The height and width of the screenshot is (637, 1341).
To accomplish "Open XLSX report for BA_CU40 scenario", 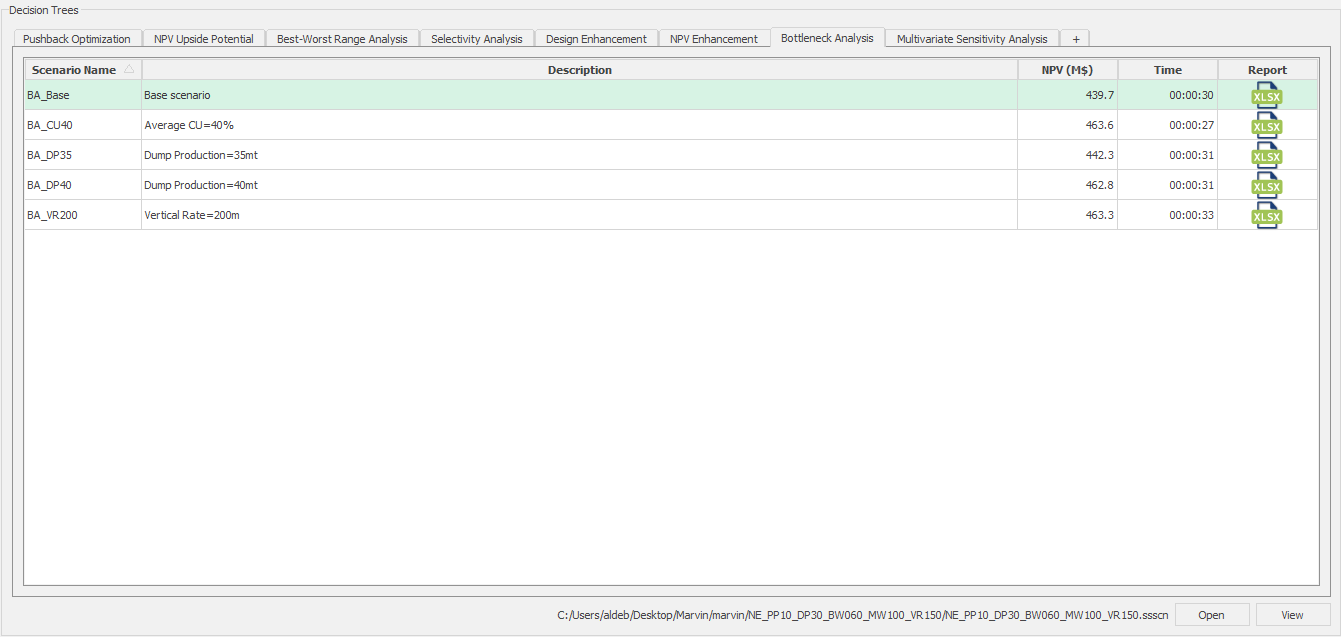I will [x=1267, y=125].
